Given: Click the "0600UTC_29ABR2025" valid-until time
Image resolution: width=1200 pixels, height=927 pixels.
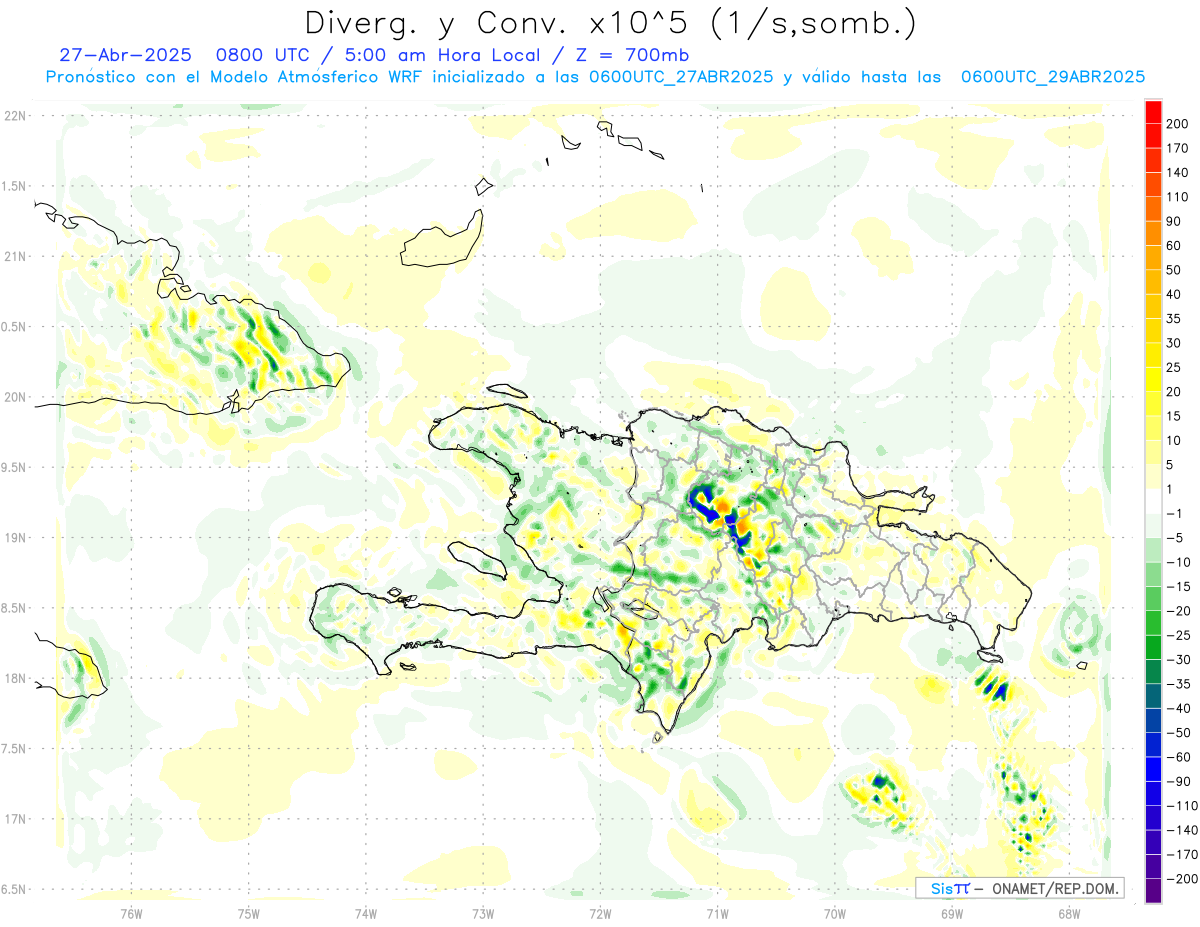Looking at the screenshot, I should click(1052, 76).
